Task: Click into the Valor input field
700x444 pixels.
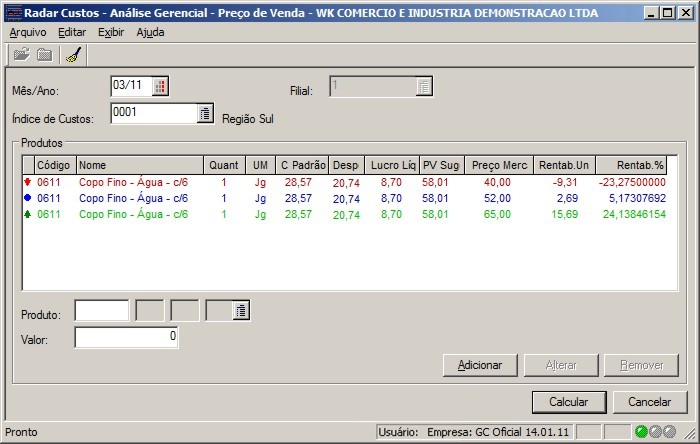Action: pyautogui.click(x=126, y=338)
